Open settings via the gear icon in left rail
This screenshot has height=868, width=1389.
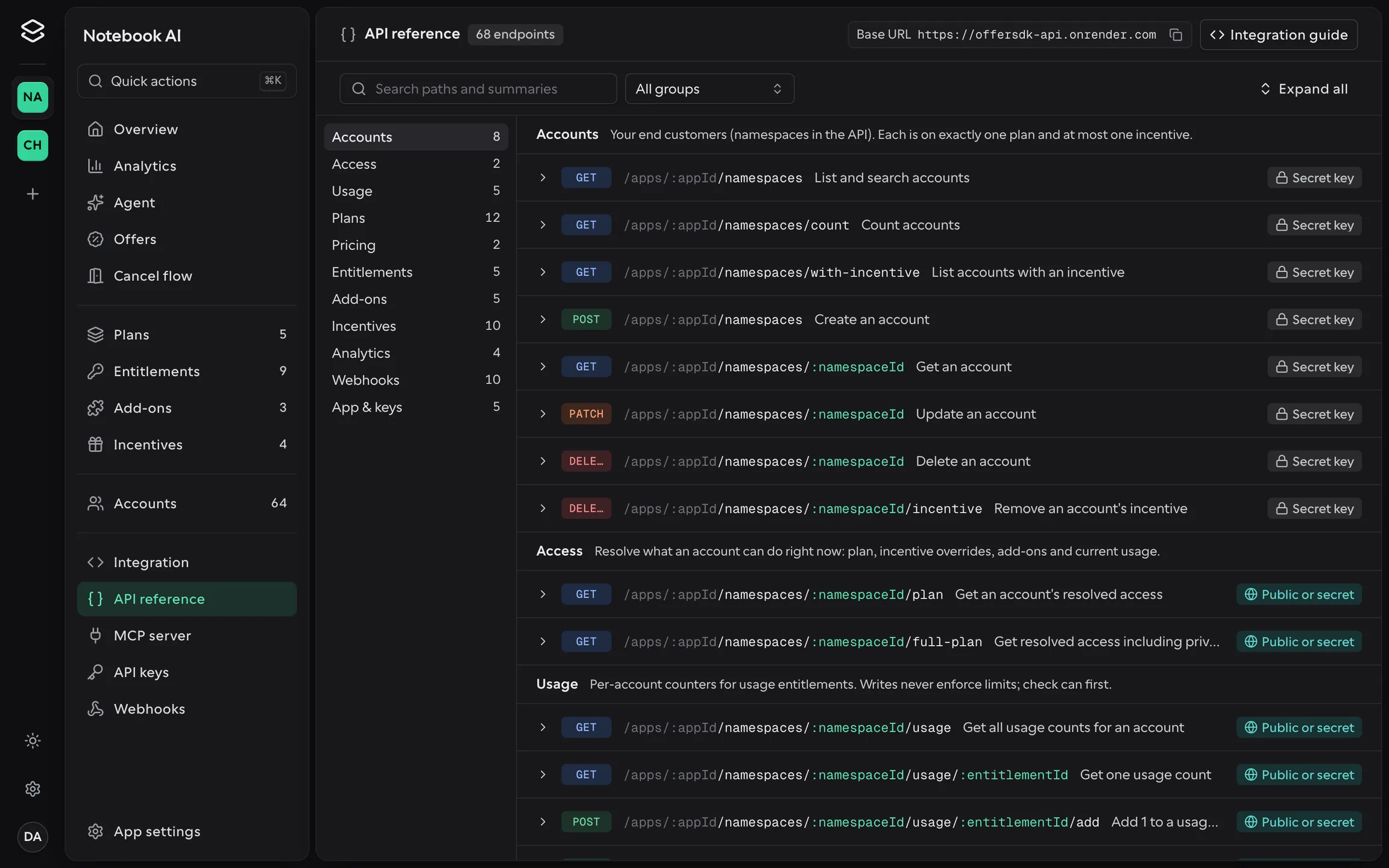click(33, 788)
